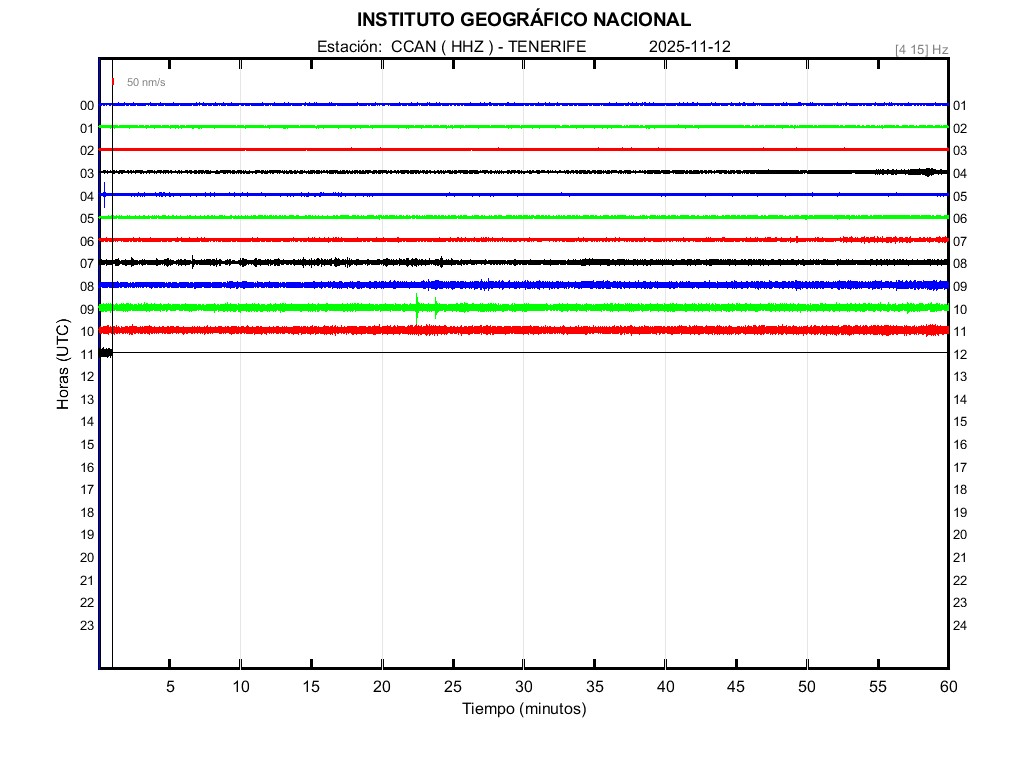Click the left-side hour label 23
Image resolution: width=1024 pixels, height=768 pixels.
87,625
